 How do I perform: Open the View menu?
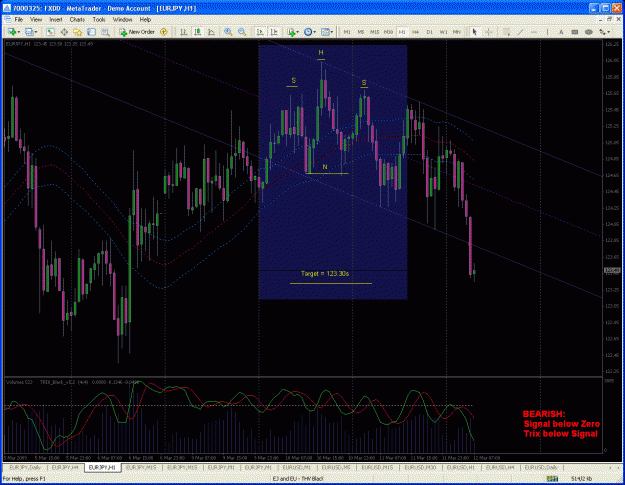tap(36, 20)
